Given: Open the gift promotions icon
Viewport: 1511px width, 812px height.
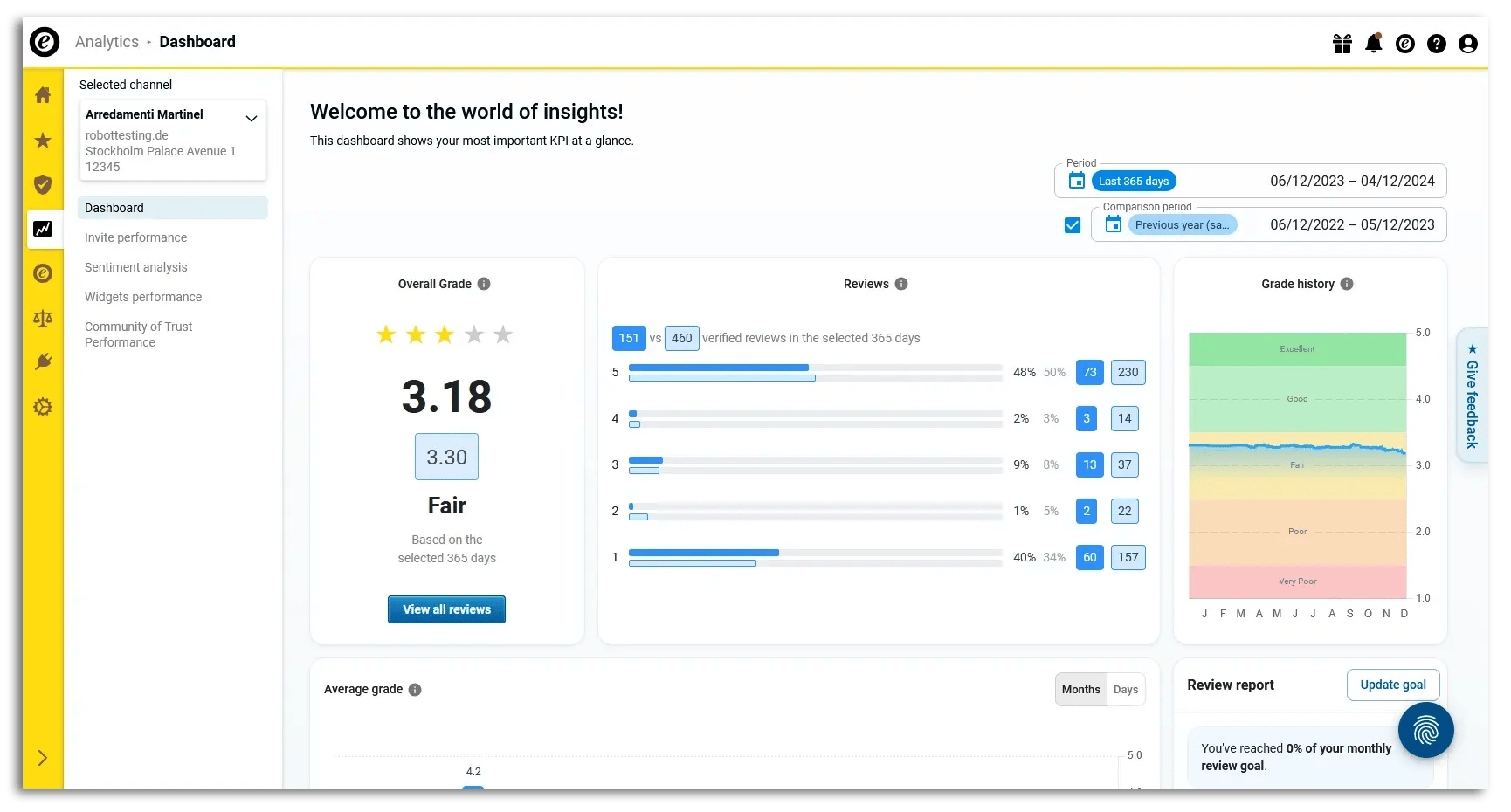Looking at the screenshot, I should pyautogui.click(x=1342, y=43).
